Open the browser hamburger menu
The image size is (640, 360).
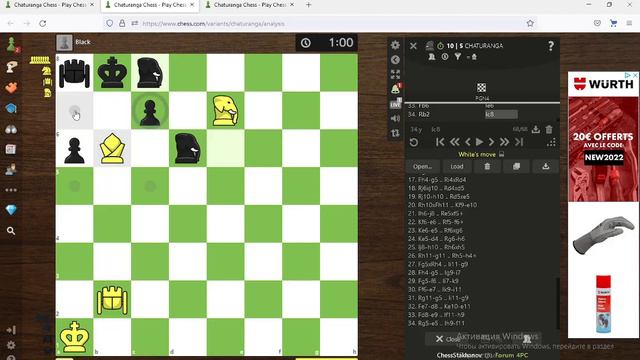click(x=629, y=24)
